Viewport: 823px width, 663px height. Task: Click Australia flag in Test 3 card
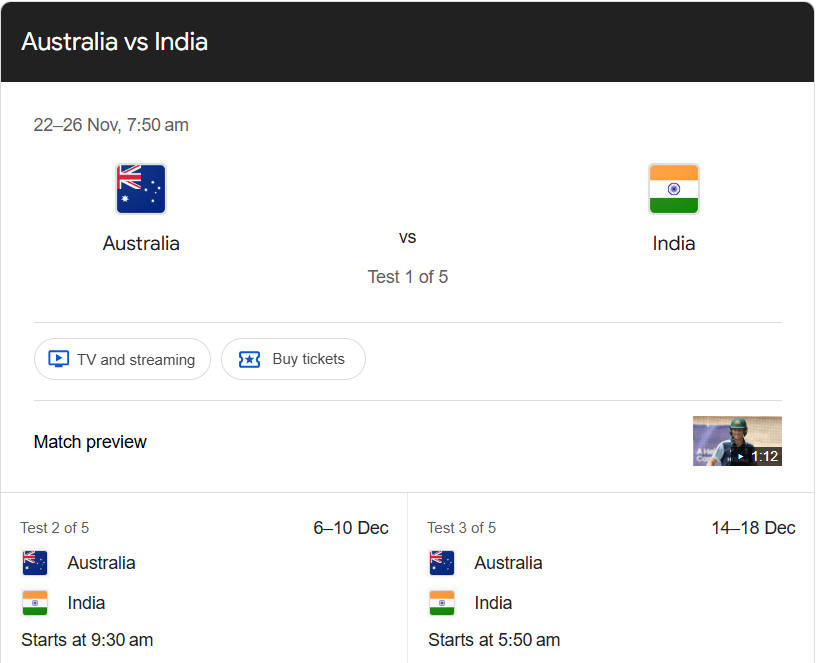(442, 563)
